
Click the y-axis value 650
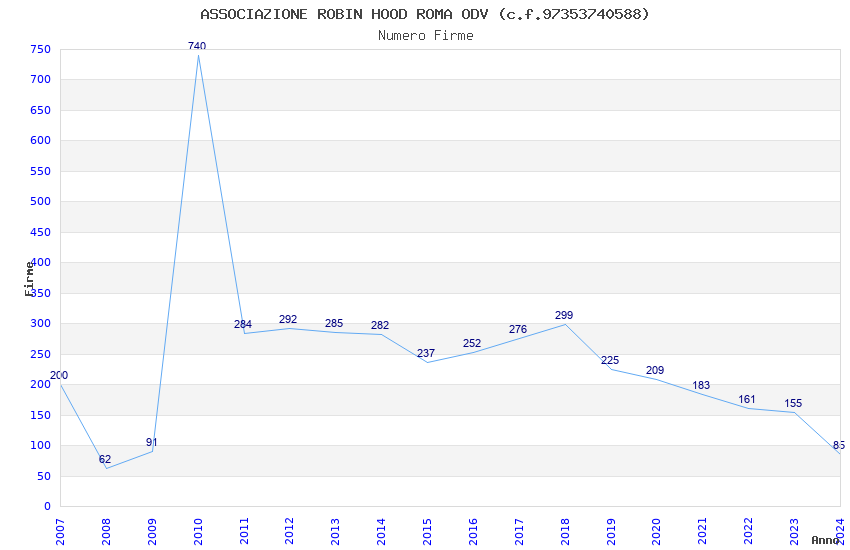(41, 110)
